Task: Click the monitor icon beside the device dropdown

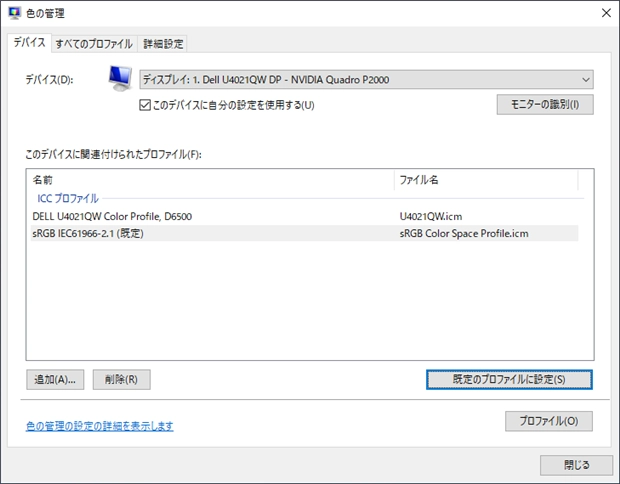Action: [120, 79]
